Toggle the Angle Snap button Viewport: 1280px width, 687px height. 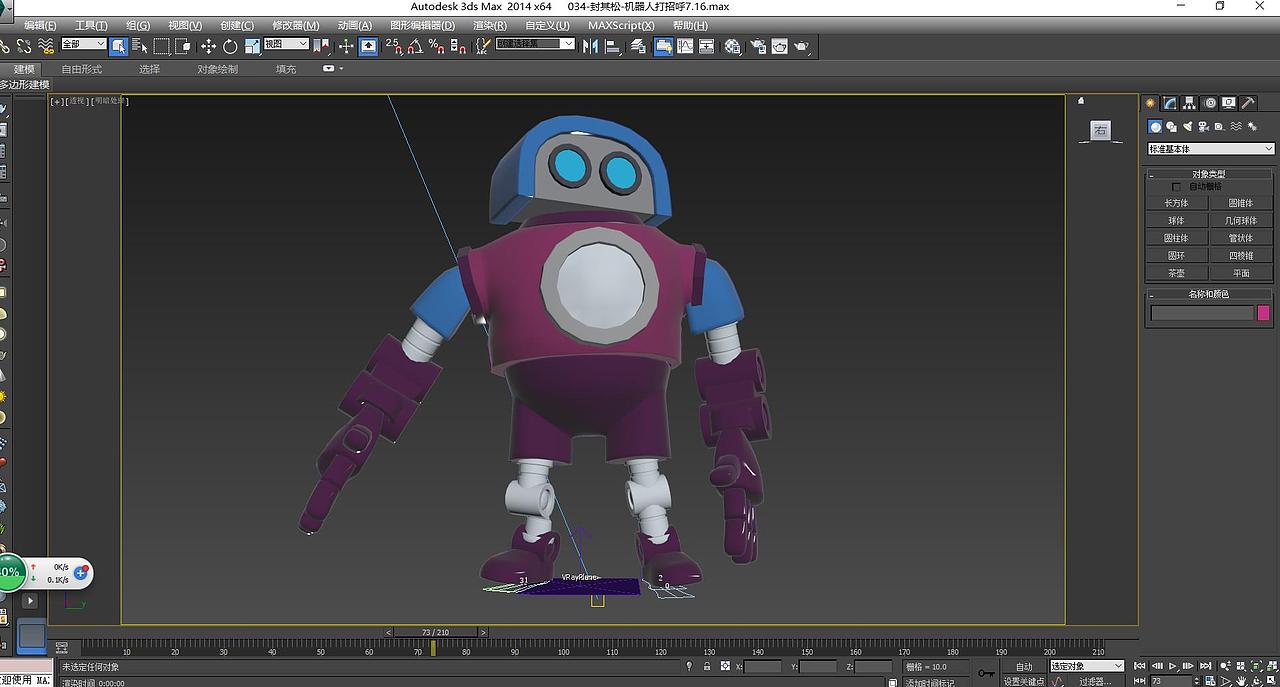[415, 46]
